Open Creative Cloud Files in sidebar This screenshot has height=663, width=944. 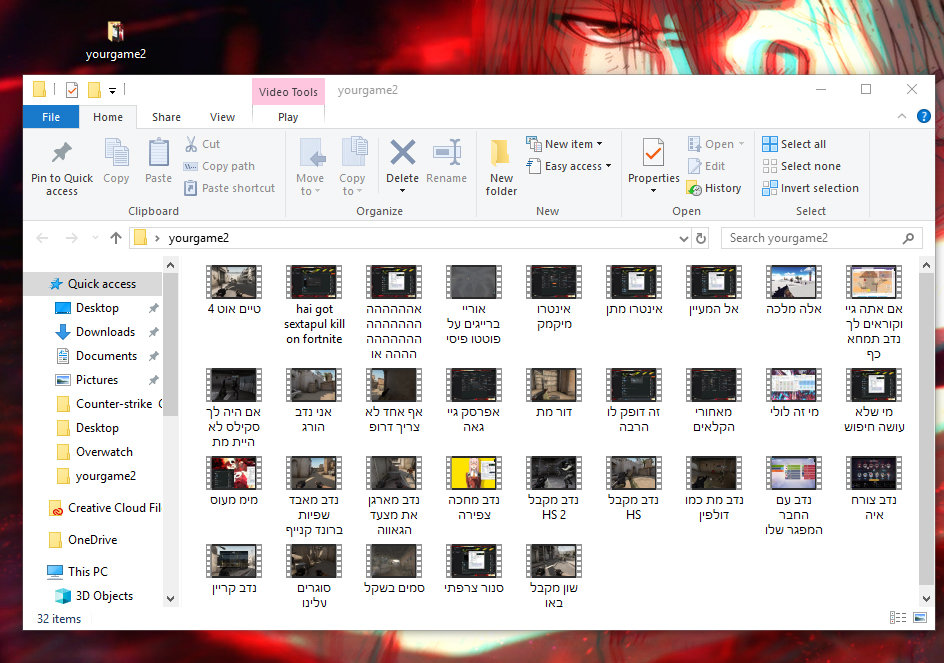[x=105, y=508]
